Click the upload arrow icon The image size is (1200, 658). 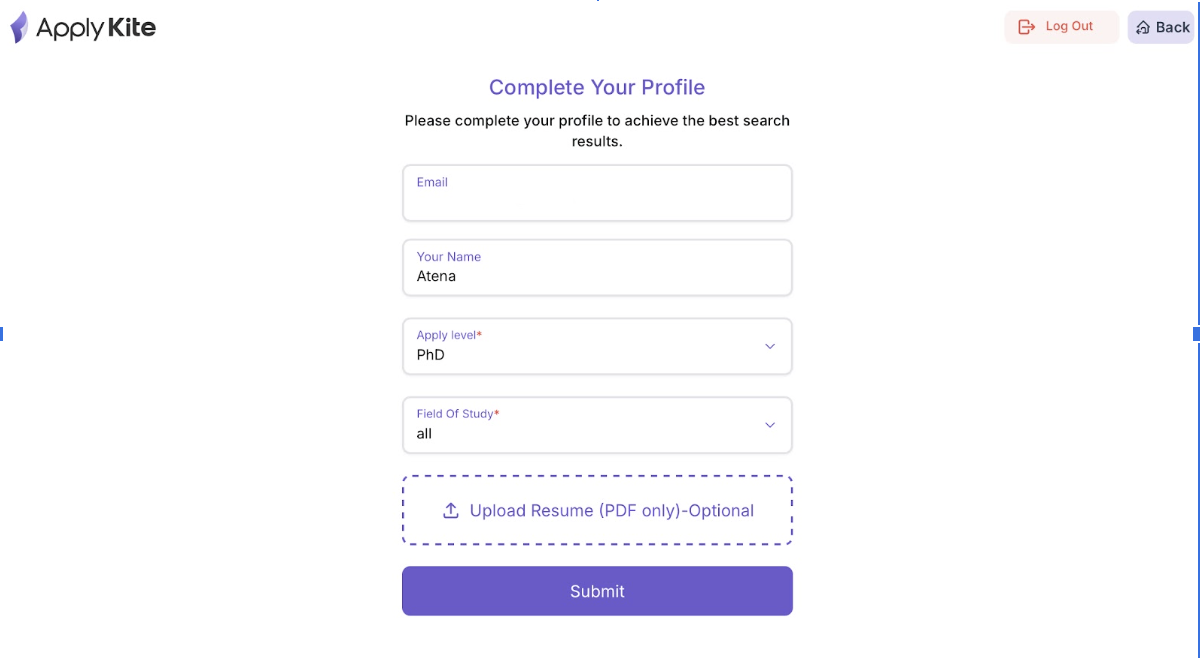[451, 511]
